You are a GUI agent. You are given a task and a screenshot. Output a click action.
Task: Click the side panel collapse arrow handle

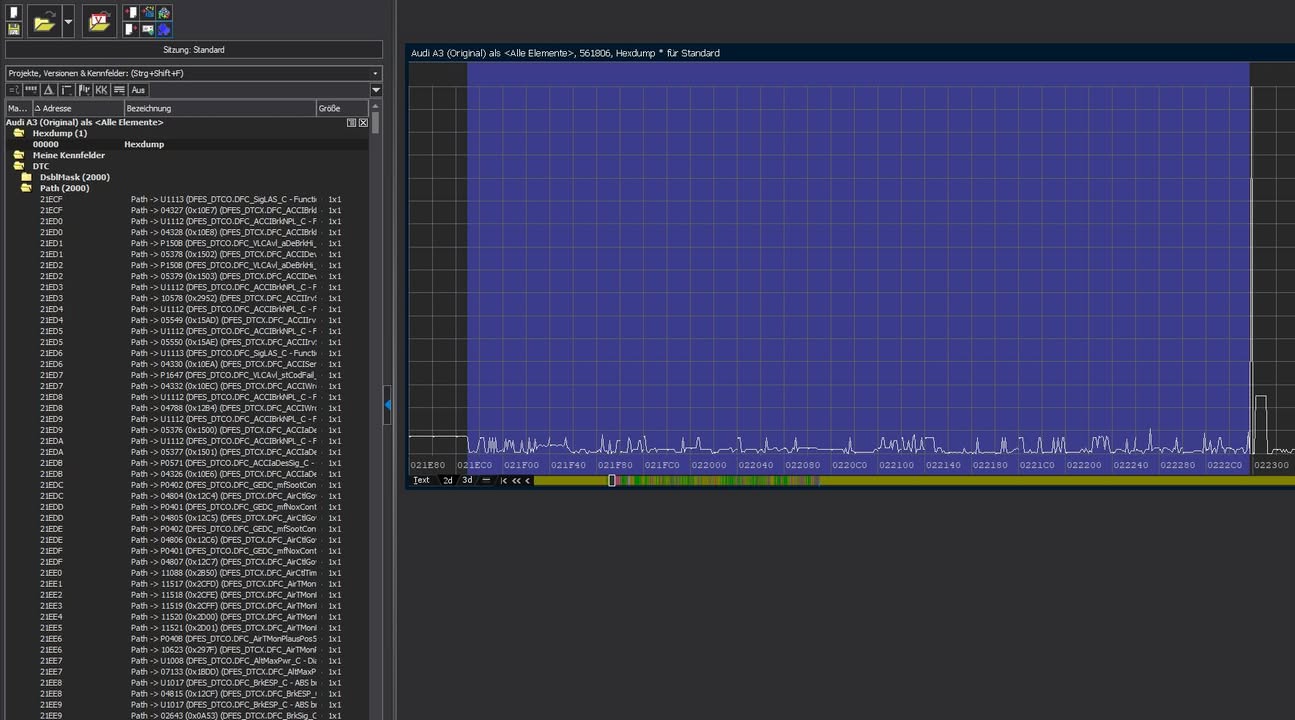coord(387,404)
